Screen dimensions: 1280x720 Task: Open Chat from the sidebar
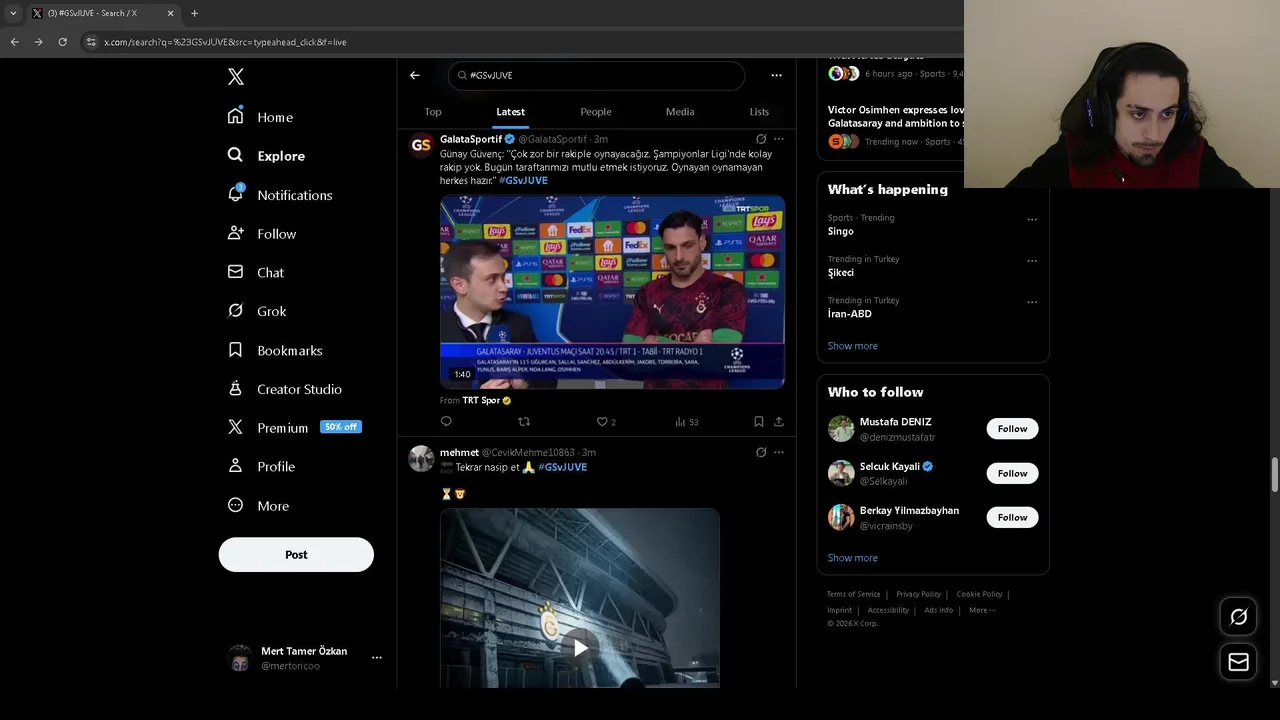pos(256,273)
